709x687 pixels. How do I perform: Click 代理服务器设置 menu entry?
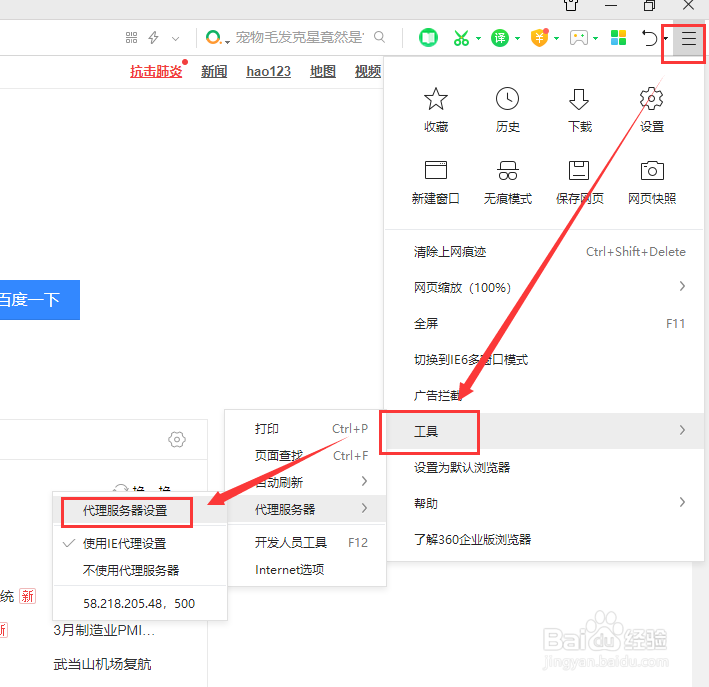(140, 511)
